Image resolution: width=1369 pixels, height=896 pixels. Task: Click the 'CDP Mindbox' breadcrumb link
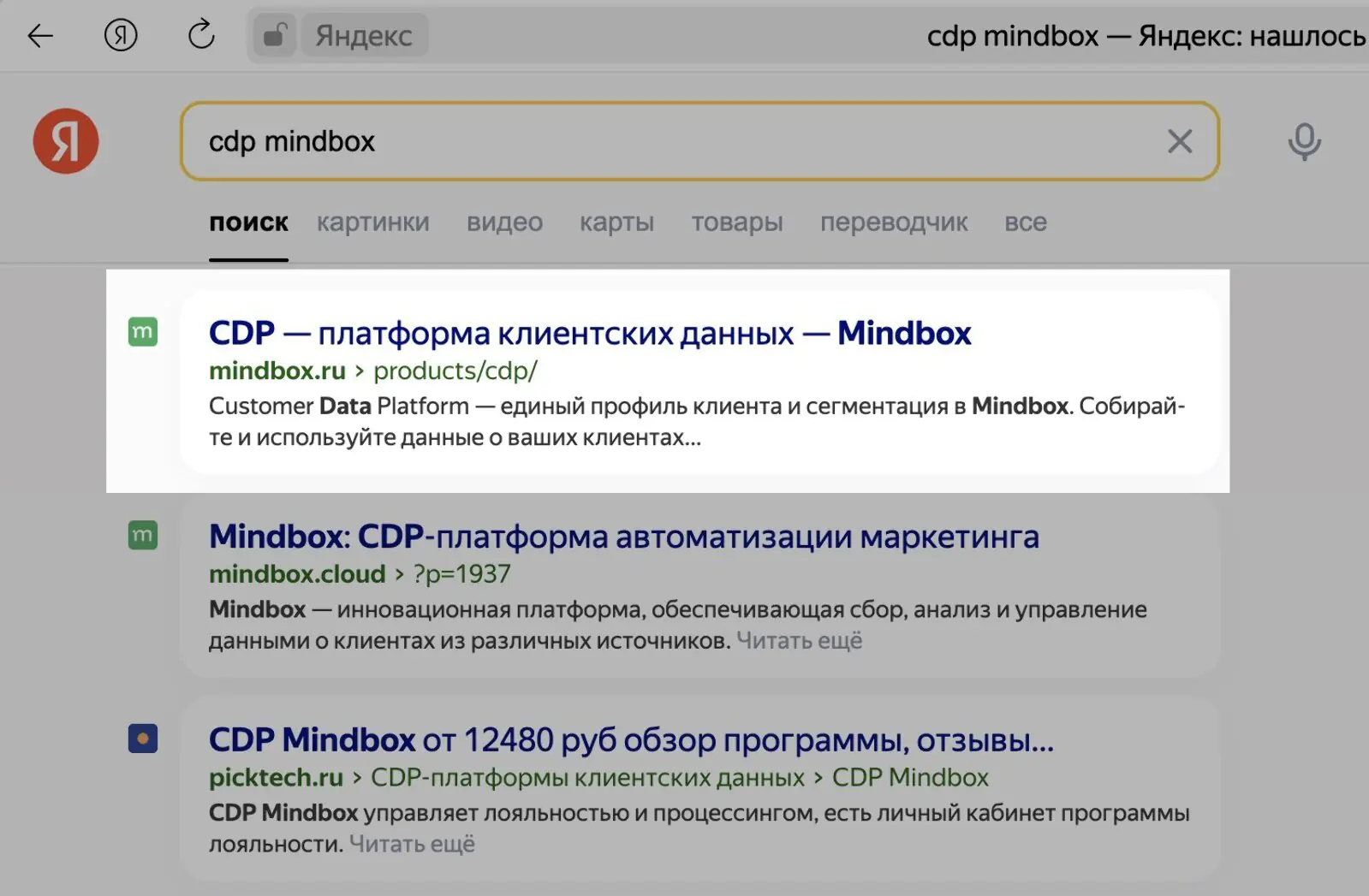point(910,777)
